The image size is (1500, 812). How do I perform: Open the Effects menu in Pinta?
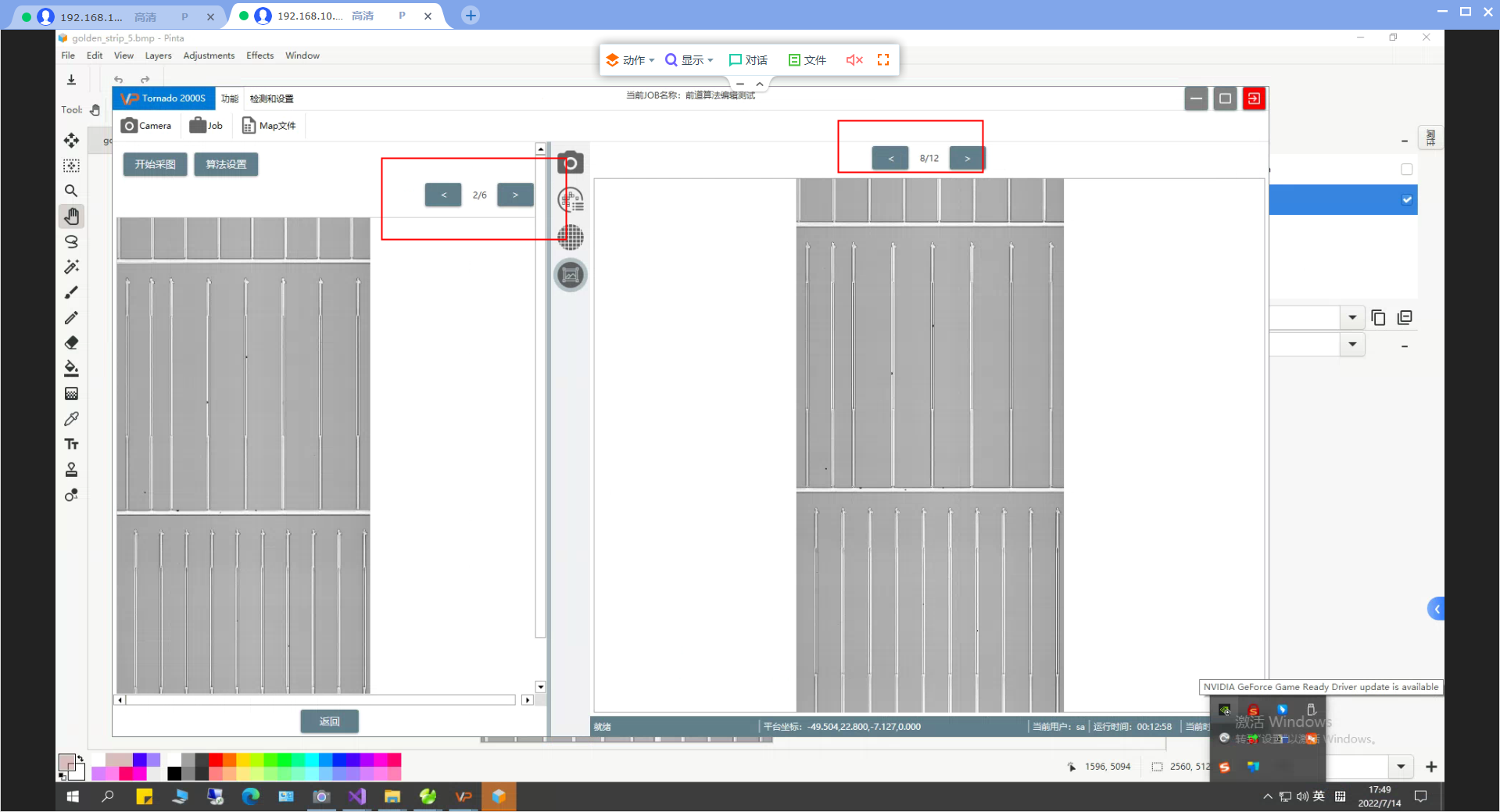click(x=260, y=55)
